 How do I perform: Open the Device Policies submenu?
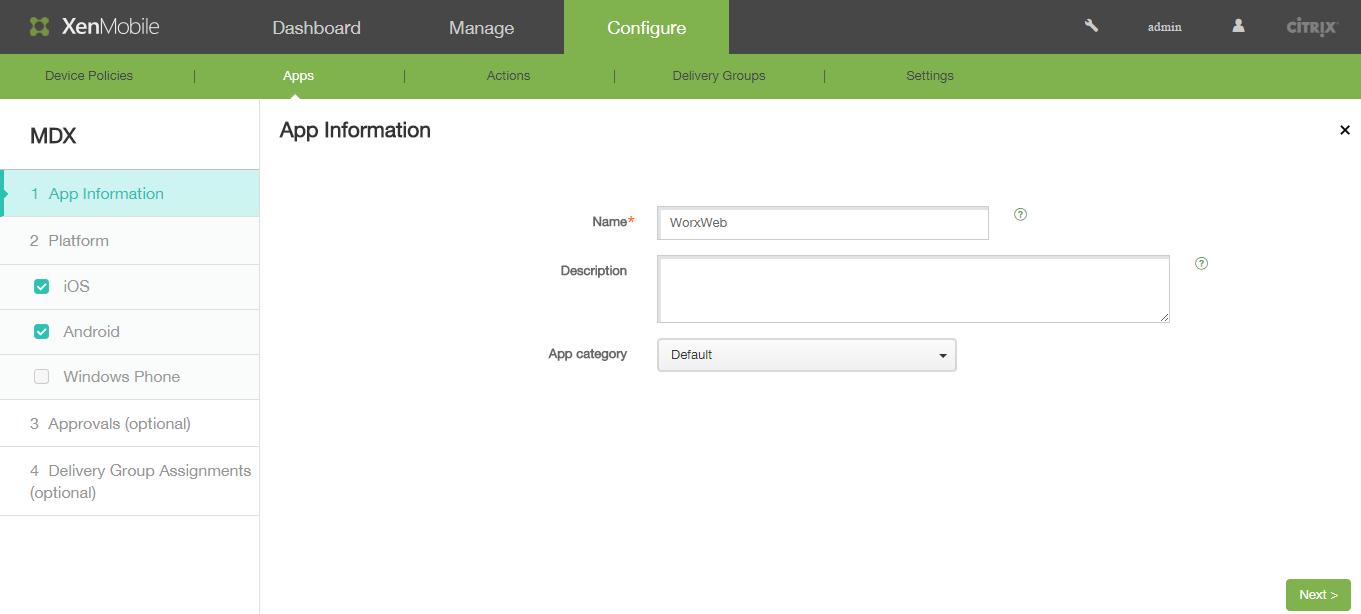click(89, 76)
